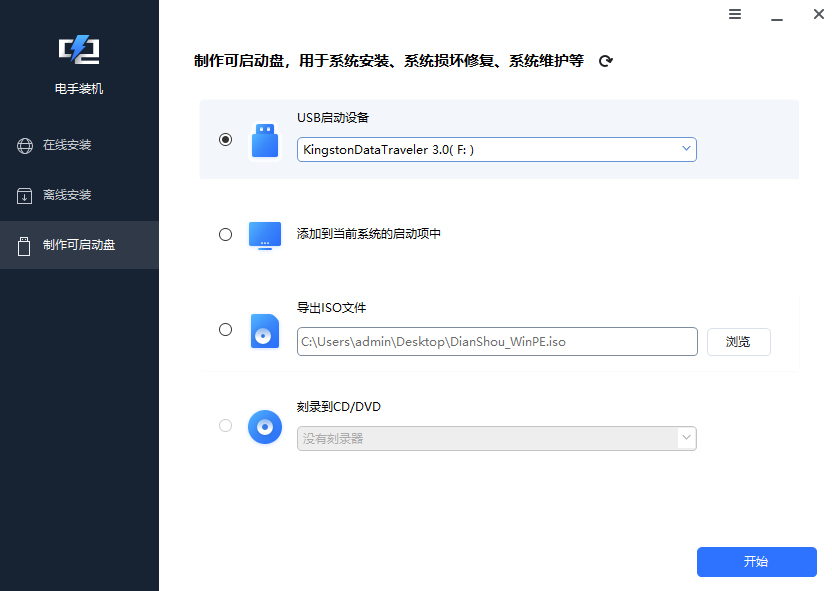
Task: Select the 刻录到CD/DVD radio button
Action: tap(225, 425)
